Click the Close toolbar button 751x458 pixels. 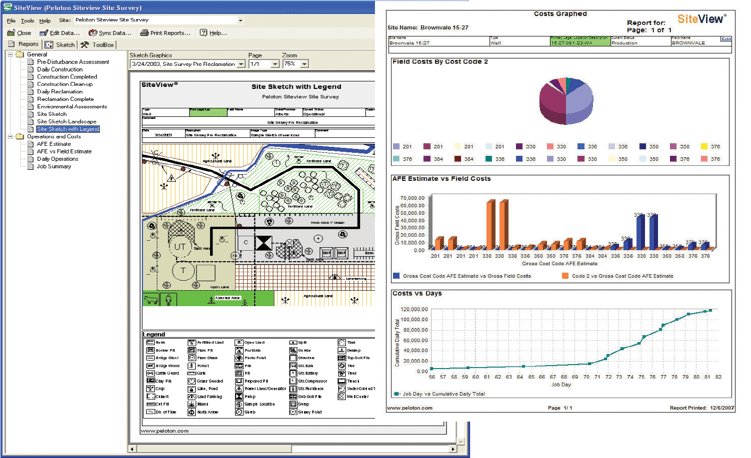click(19, 33)
